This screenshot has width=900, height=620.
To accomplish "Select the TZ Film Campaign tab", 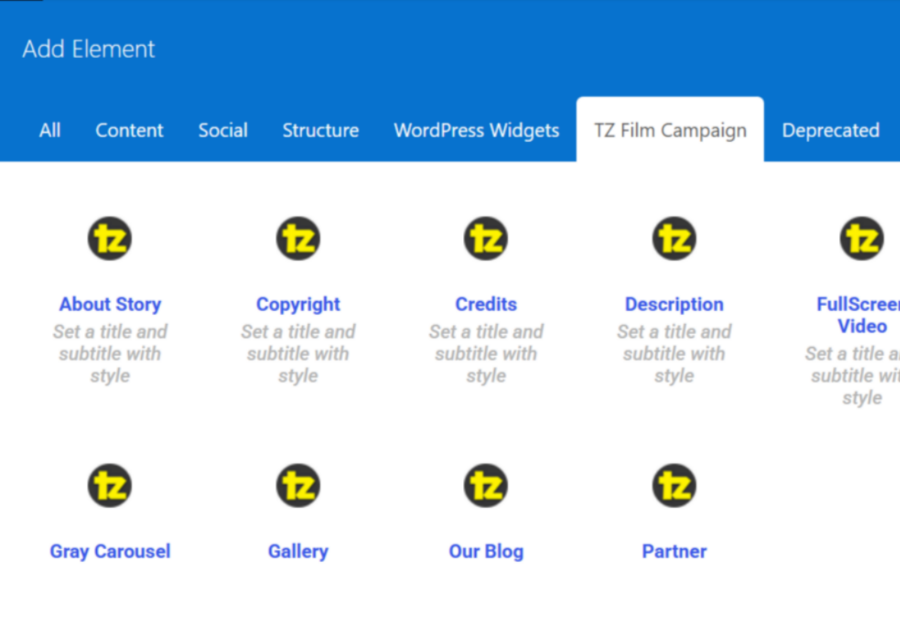I will [670, 130].
